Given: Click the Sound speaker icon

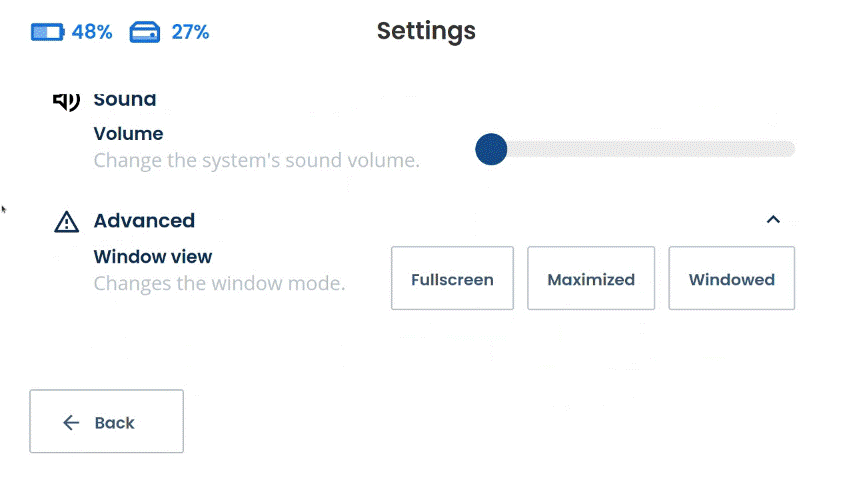Looking at the screenshot, I should (66, 101).
